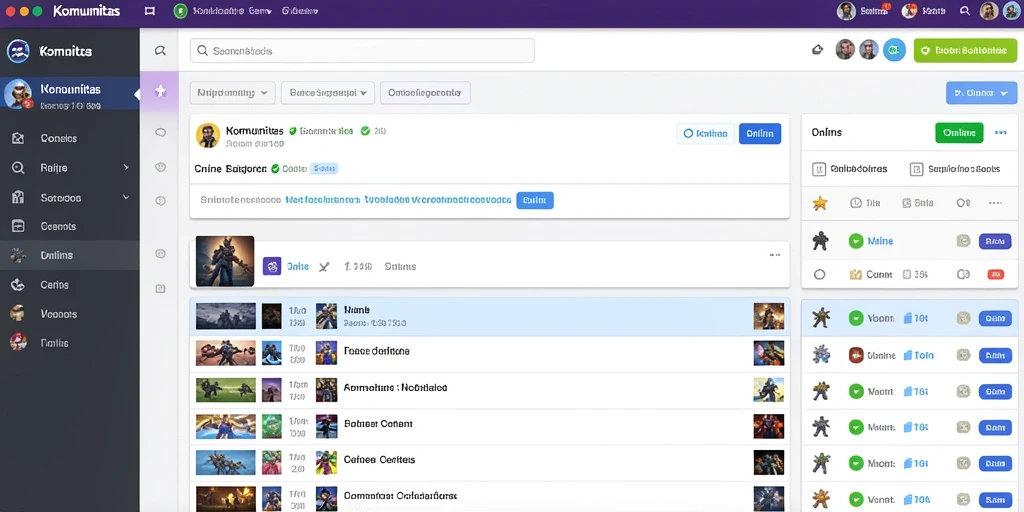Screen dimensions: 1024x512
Task: Click the green circular badge in the title bar
Action: (x=181, y=11)
